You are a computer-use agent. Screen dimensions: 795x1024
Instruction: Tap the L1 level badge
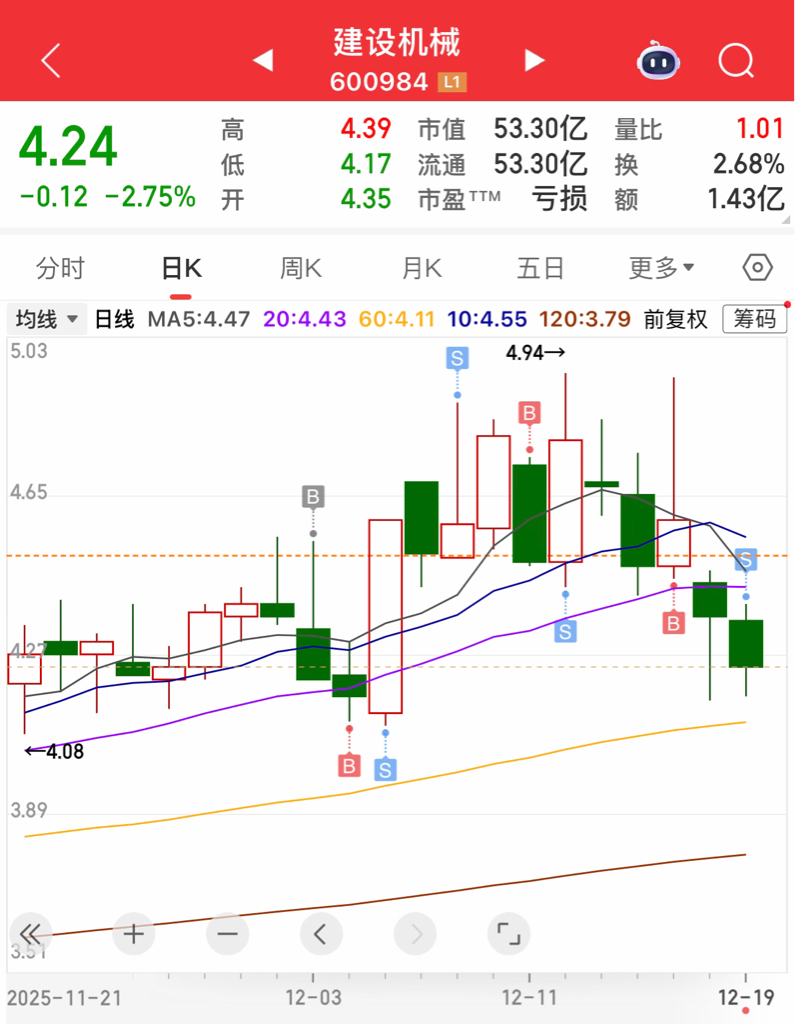452,82
